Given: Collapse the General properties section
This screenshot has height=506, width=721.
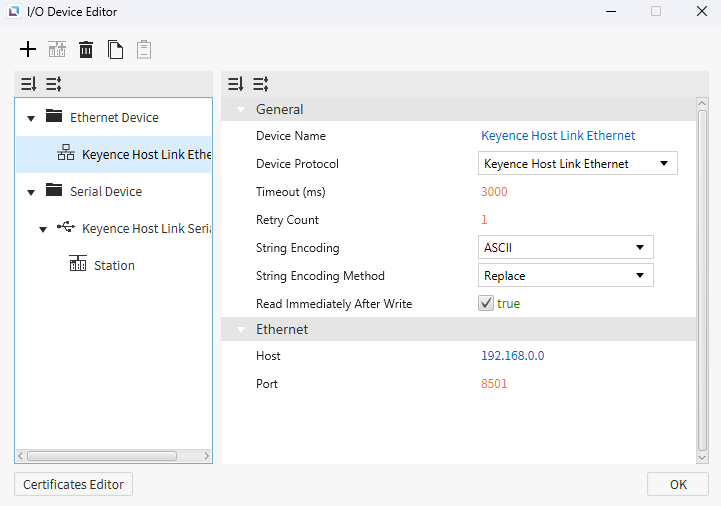Looking at the screenshot, I should tap(240, 109).
